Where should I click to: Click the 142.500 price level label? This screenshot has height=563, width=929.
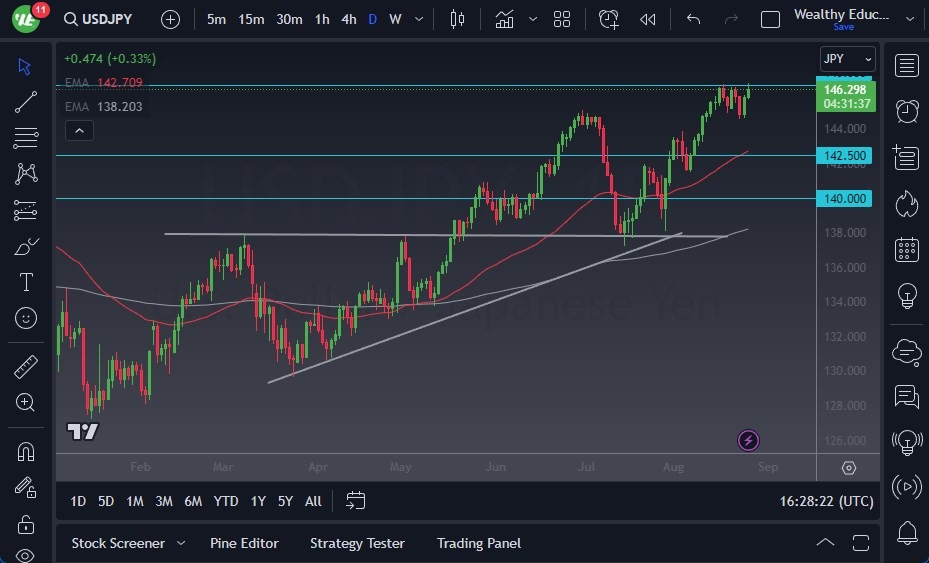pyautogui.click(x=846, y=155)
